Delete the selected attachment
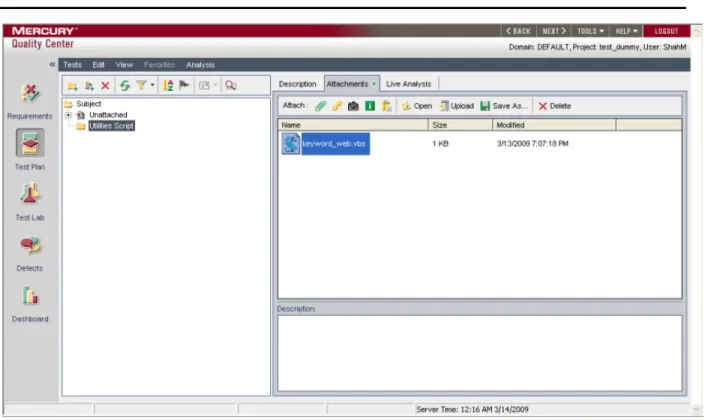The image size is (708, 420). point(554,106)
